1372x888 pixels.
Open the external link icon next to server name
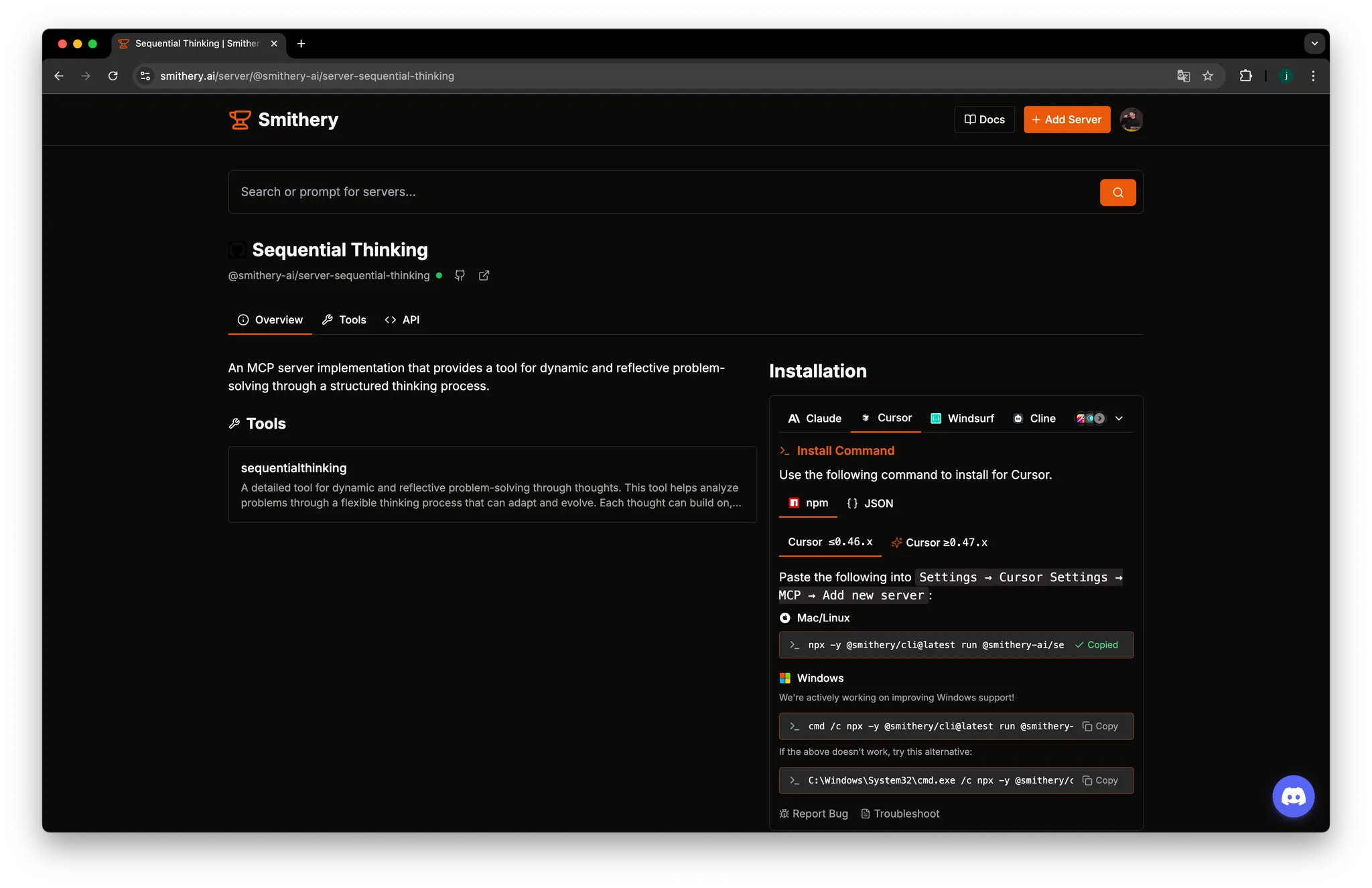click(484, 276)
